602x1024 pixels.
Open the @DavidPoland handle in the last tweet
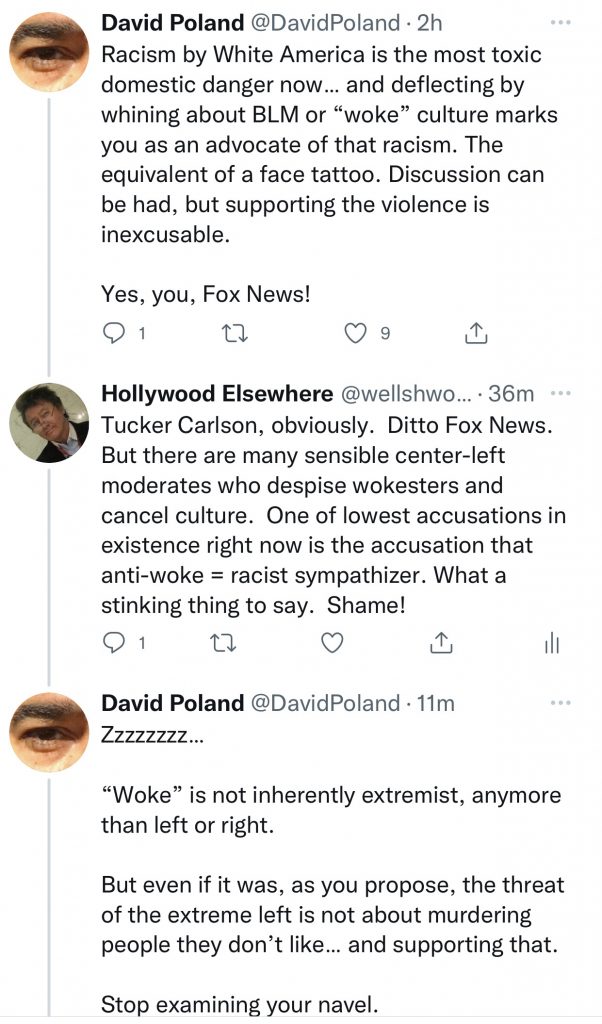tap(323, 704)
